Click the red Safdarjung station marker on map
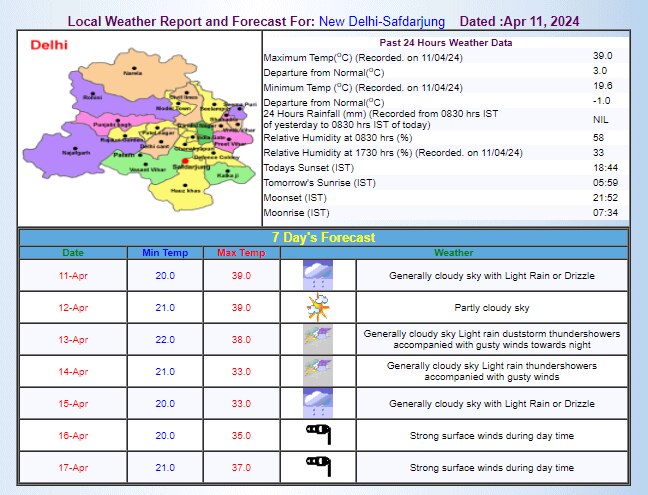This screenshot has width=648, height=495. point(185,160)
